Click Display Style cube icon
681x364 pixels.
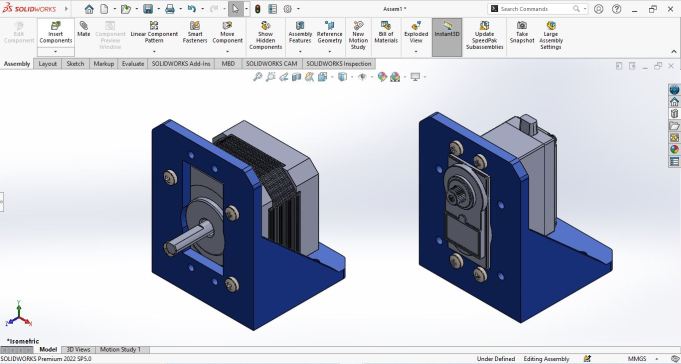pos(342,77)
